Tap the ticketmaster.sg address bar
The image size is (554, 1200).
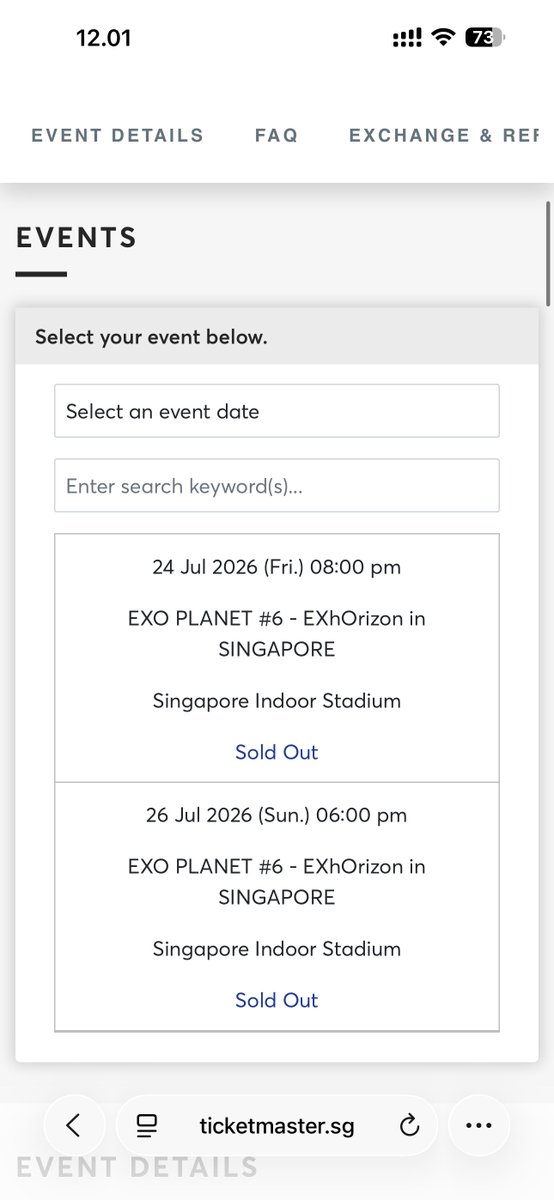(x=277, y=1126)
